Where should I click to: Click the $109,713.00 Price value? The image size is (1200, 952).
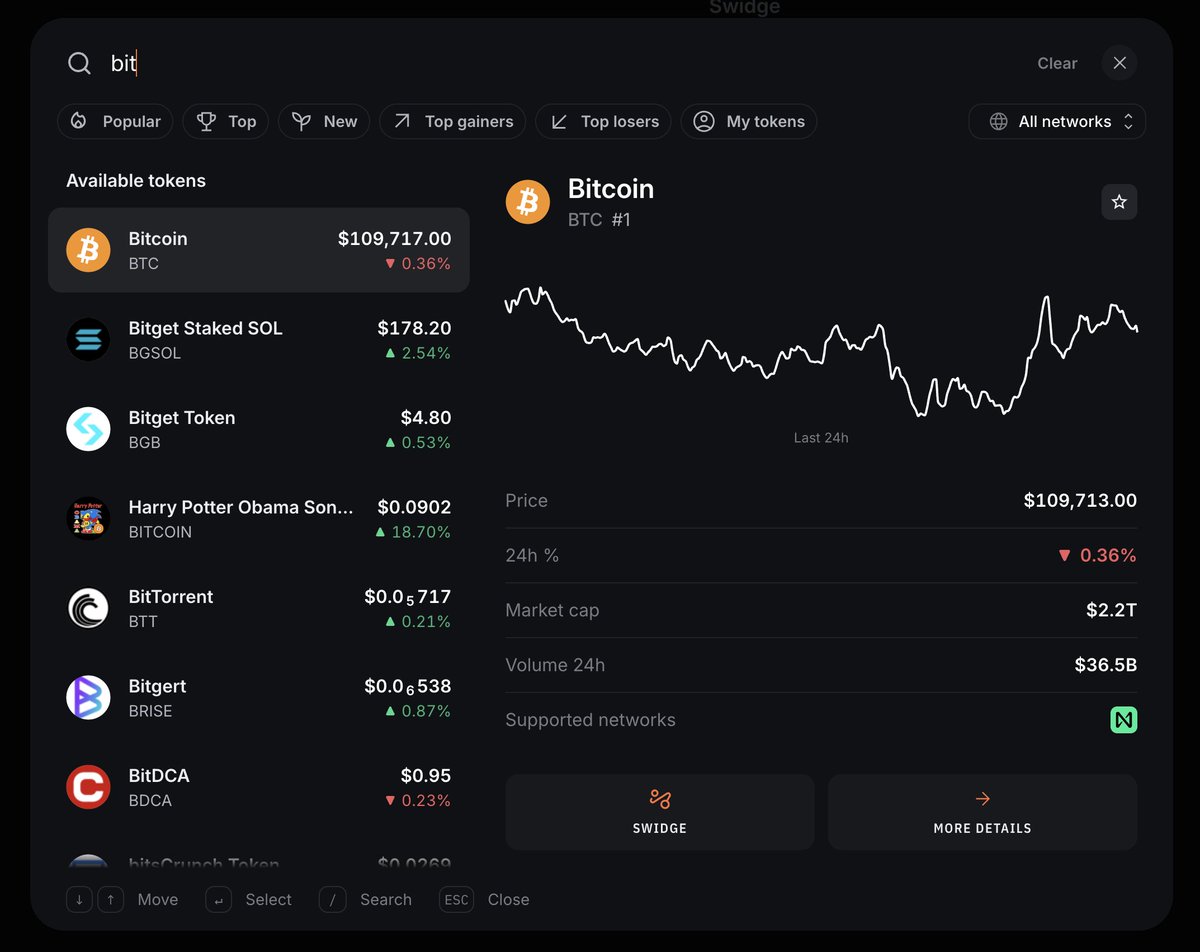pos(1080,501)
